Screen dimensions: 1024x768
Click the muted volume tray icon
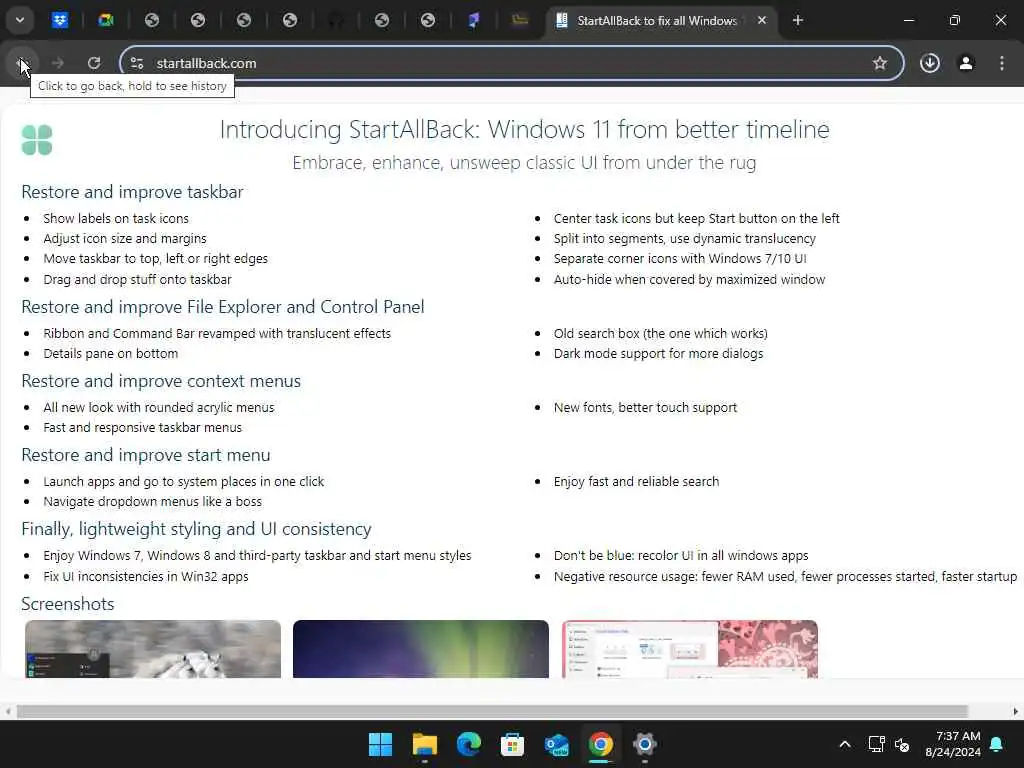pos(902,744)
